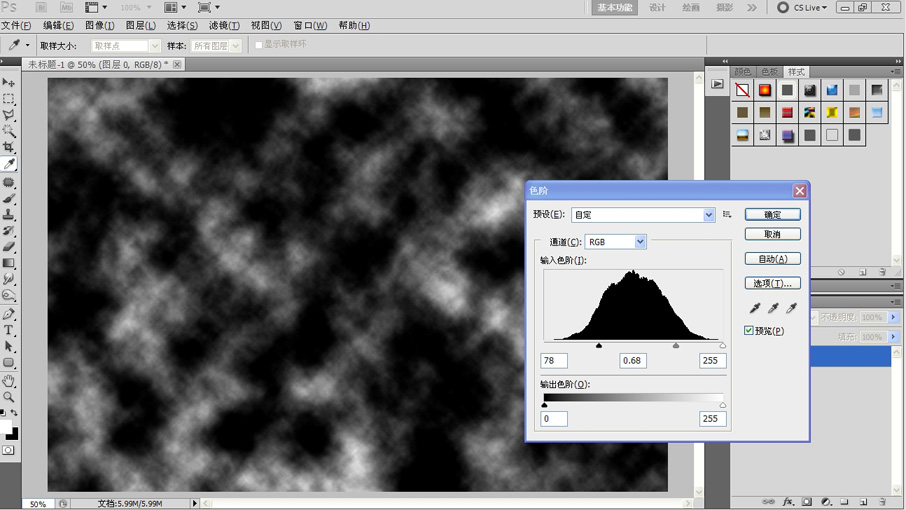The width and height of the screenshot is (906, 510).
Task: Open the arrange documents dropdown
Action: tap(175, 8)
